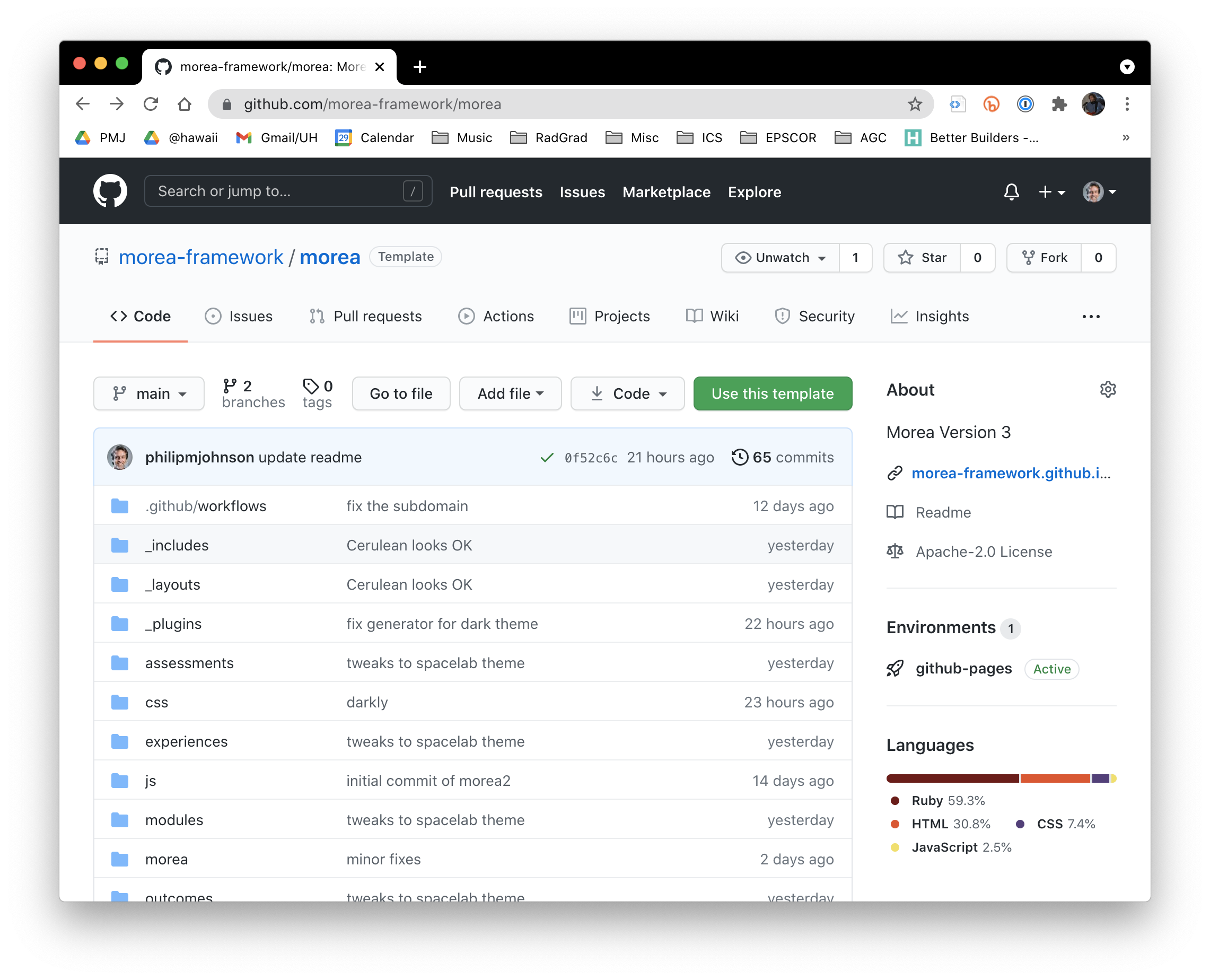Click the _includes folder icon
The image size is (1210, 980).
(x=120, y=545)
